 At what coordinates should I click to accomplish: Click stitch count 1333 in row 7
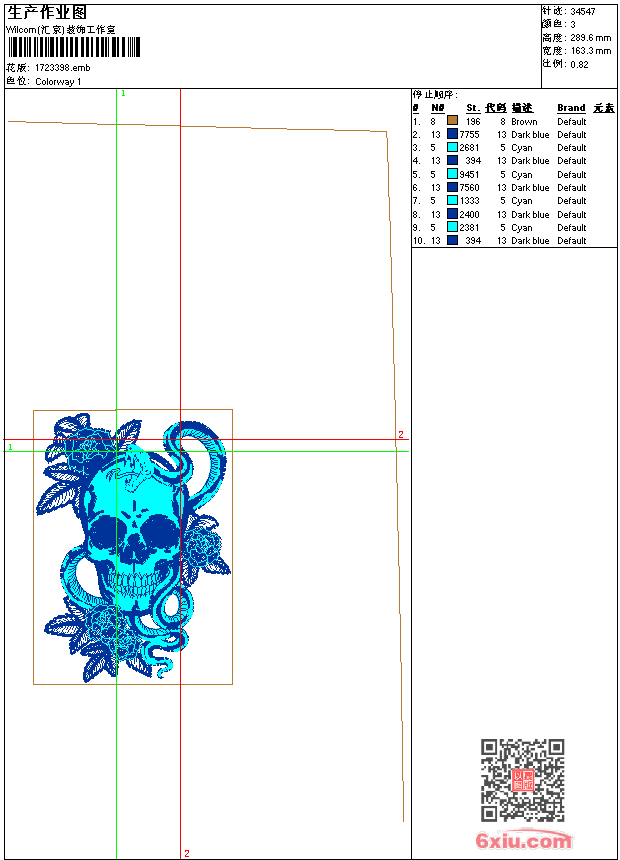click(x=470, y=201)
